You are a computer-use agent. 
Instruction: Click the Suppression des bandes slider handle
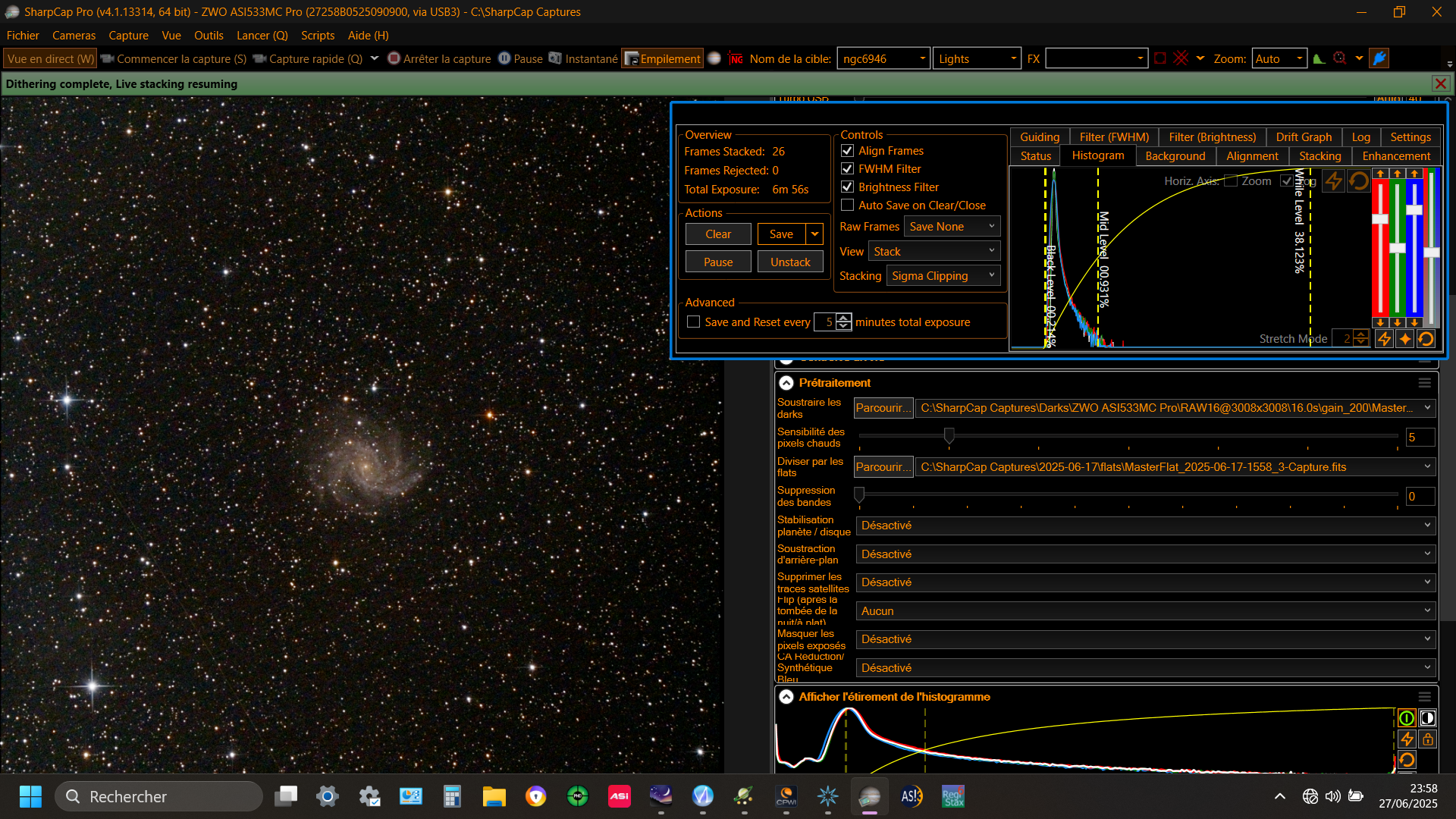[x=859, y=495]
